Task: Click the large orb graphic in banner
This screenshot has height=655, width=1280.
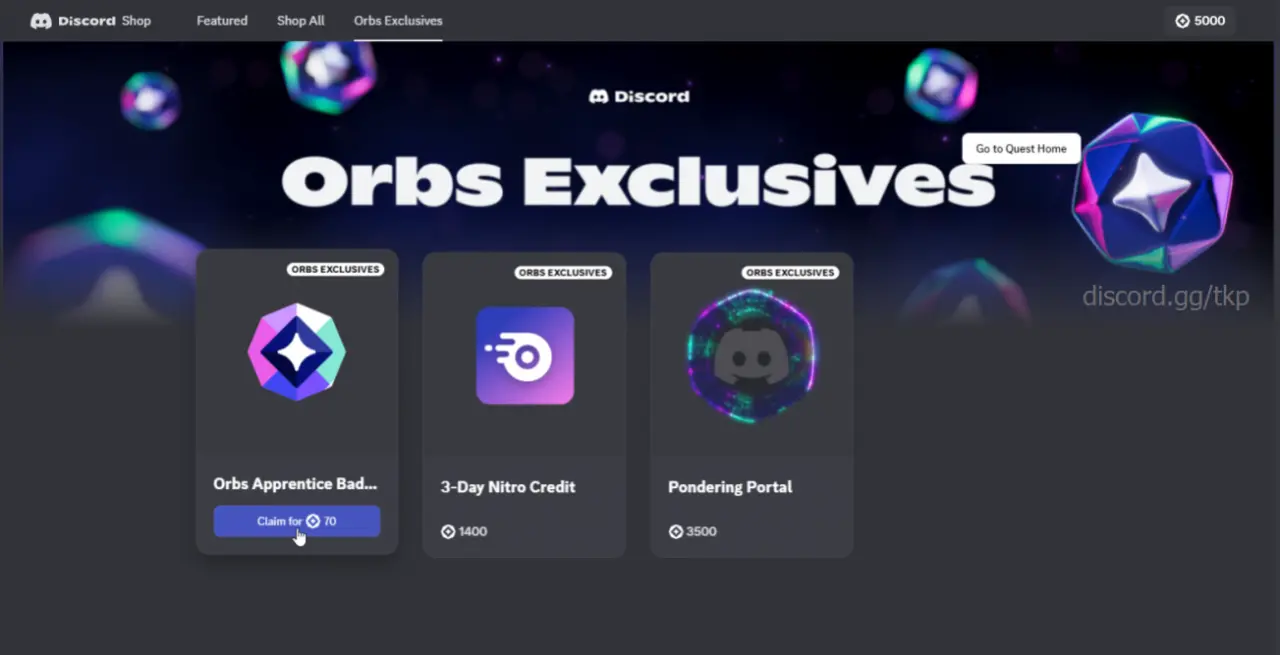Action: coord(1152,191)
